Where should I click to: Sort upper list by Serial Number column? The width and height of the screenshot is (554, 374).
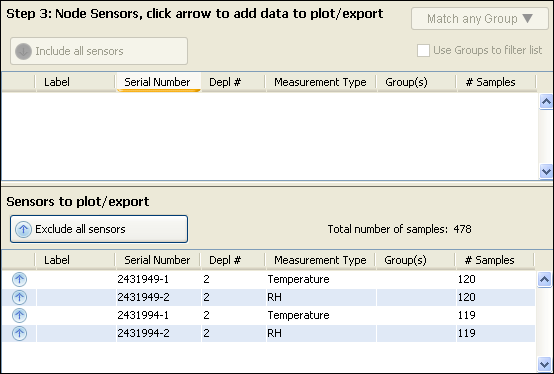click(x=158, y=82)
